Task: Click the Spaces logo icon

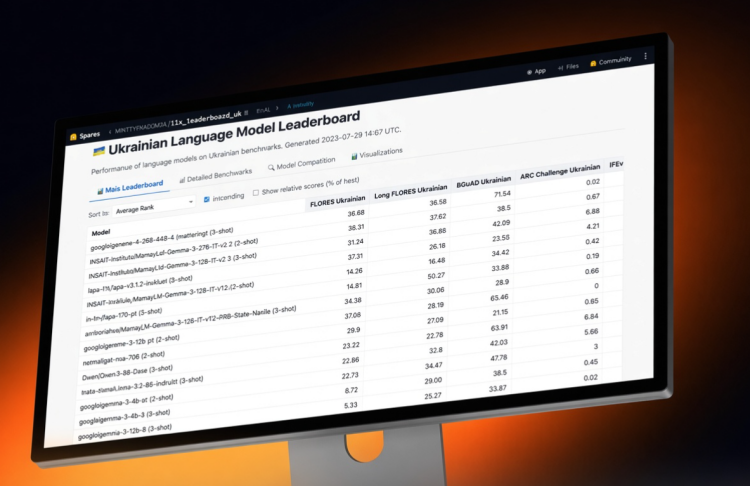Action: click(x=73, y=137)
